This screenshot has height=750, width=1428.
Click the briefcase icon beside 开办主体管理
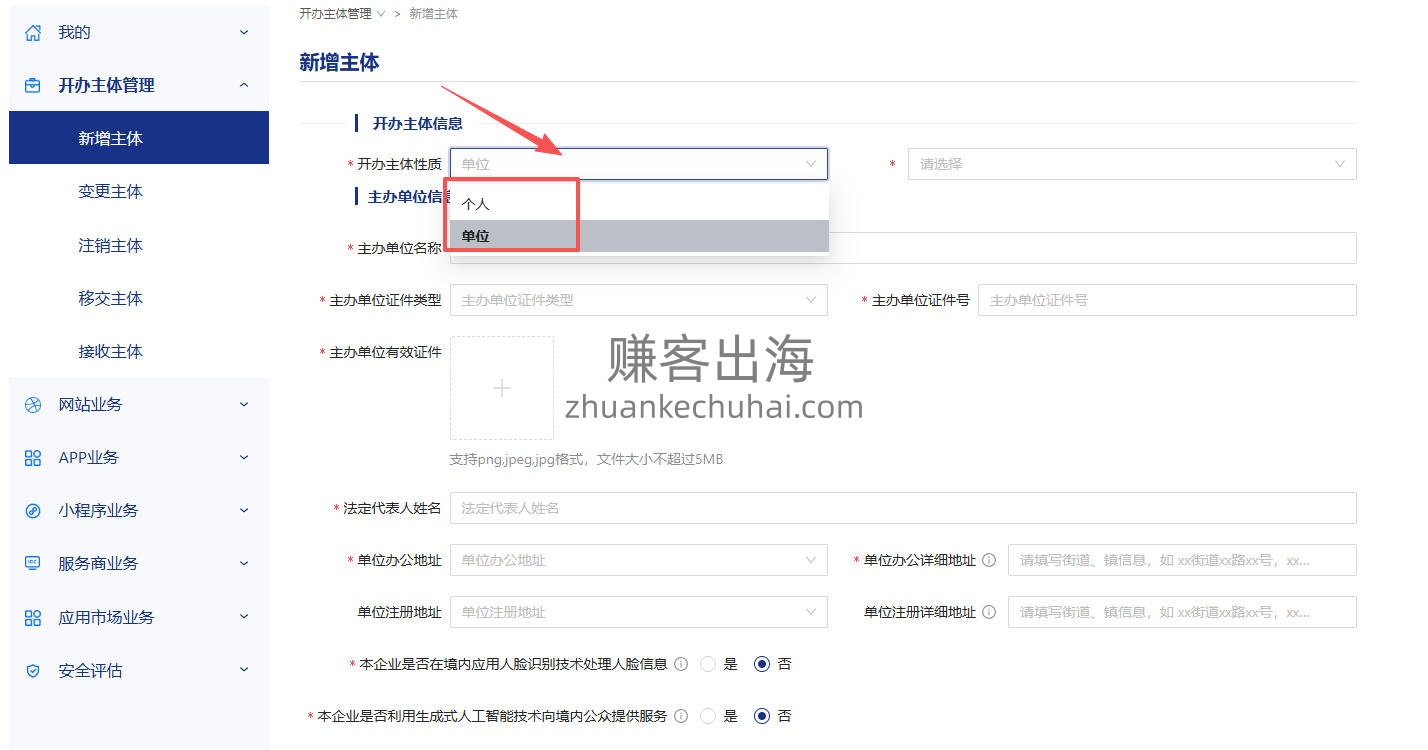coord(33,86)
